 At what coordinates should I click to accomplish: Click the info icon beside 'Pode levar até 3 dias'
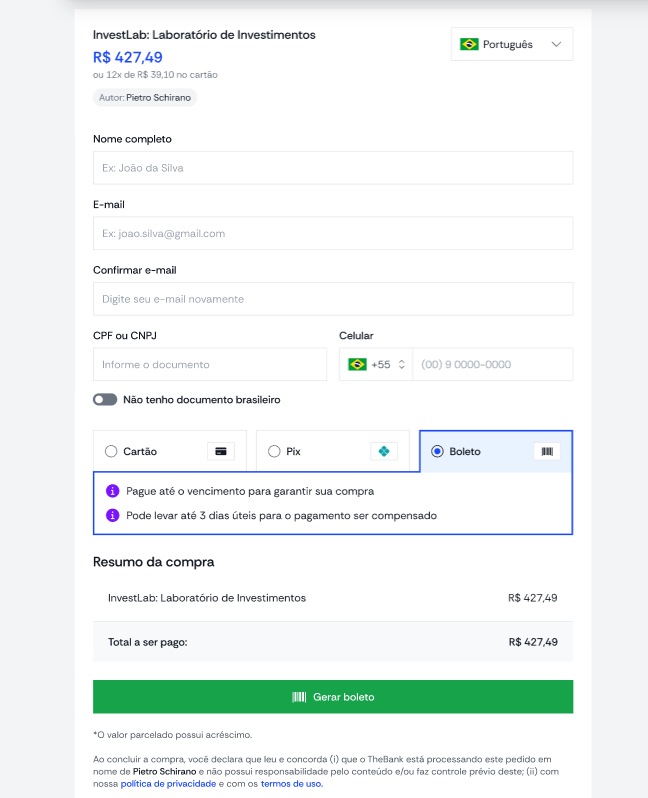click(x=112, y=516)
